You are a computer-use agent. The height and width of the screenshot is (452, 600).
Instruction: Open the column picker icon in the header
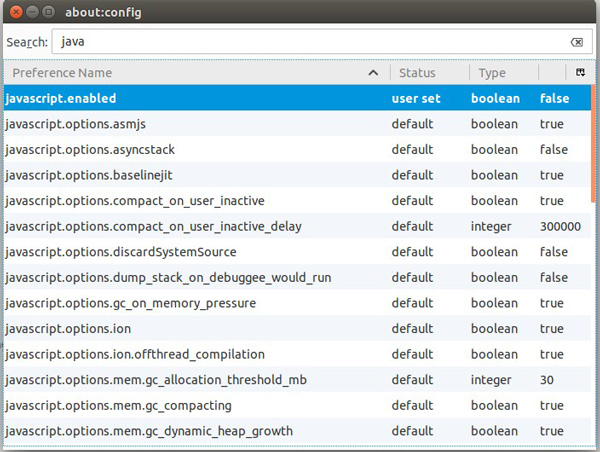(580, 72)
